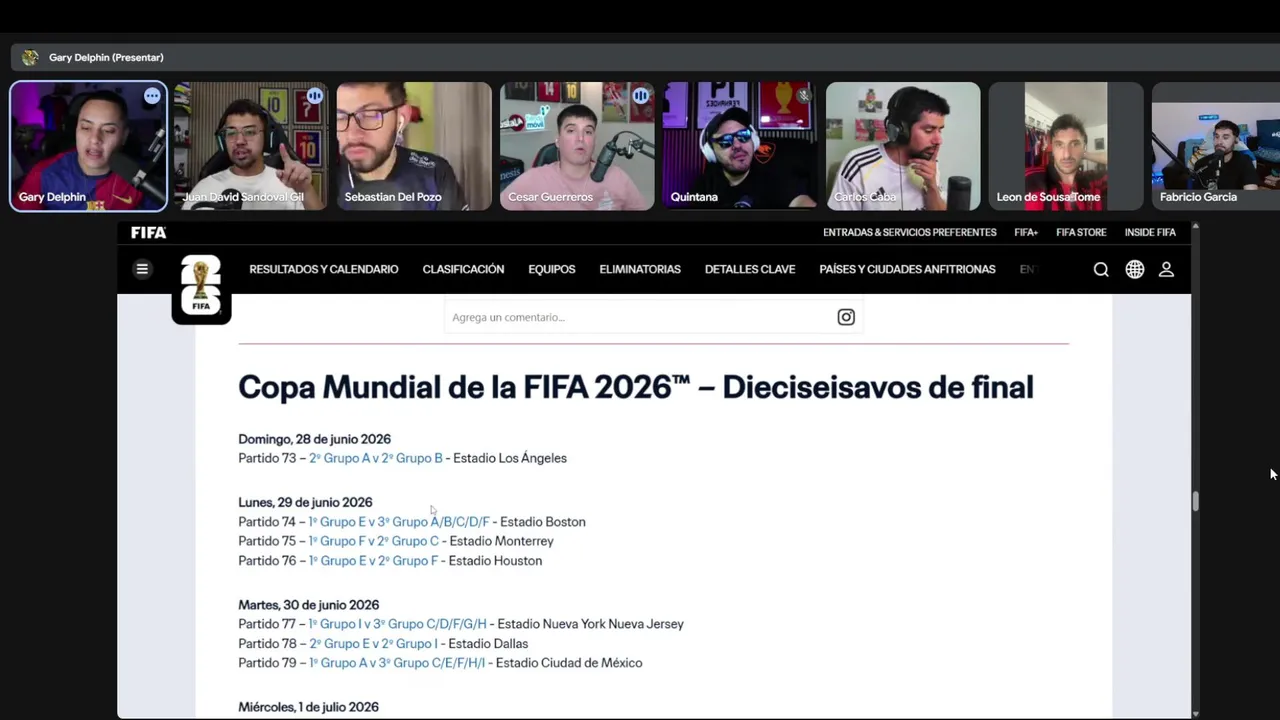Open match link 2º Grupo E v 2º Grupo I
The image size is (1280, 720).
[x=373, y=644]
